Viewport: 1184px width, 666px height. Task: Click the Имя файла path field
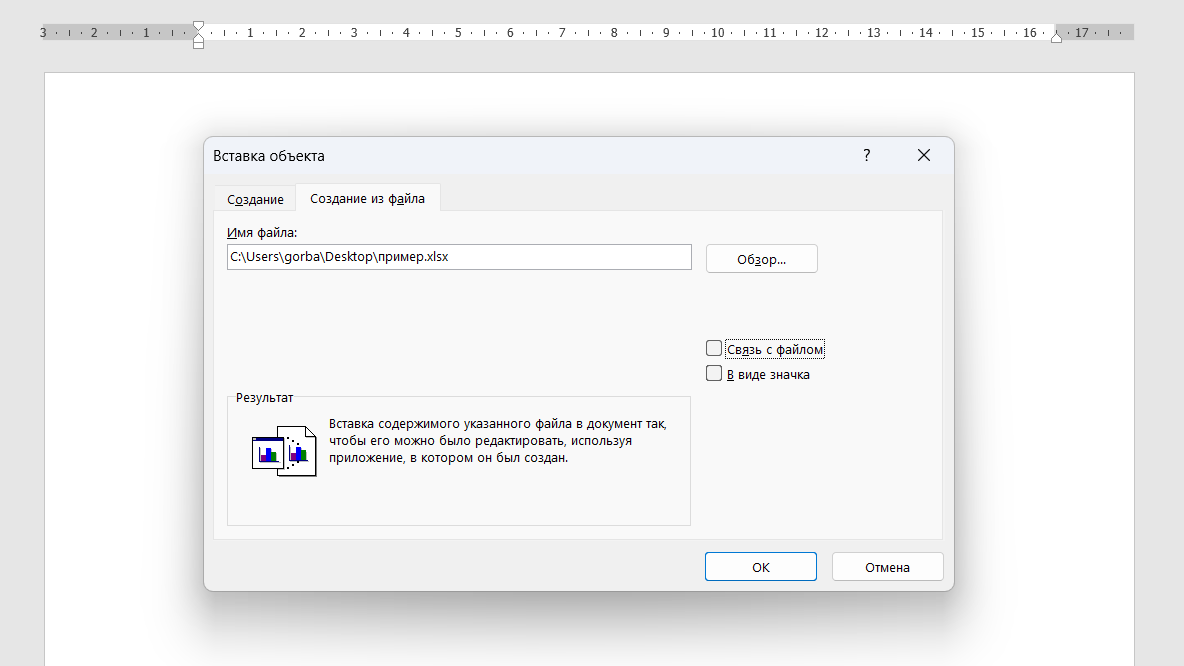(459, 257)
